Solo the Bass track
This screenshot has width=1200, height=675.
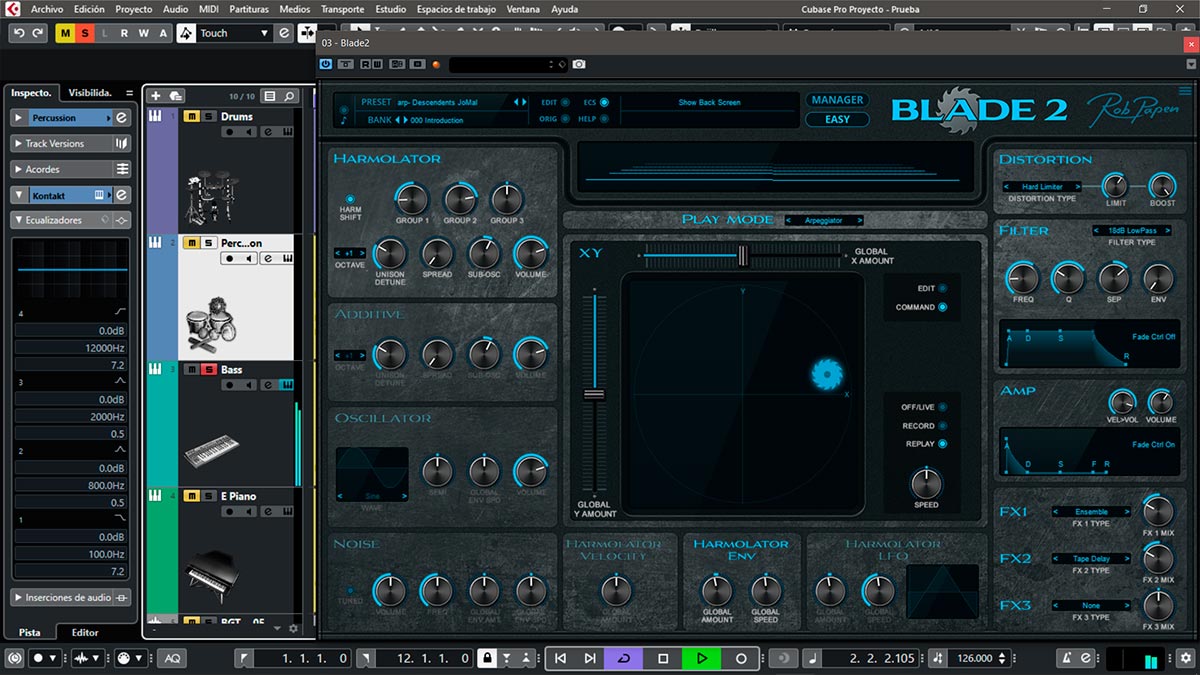click(x=208, y=369)
